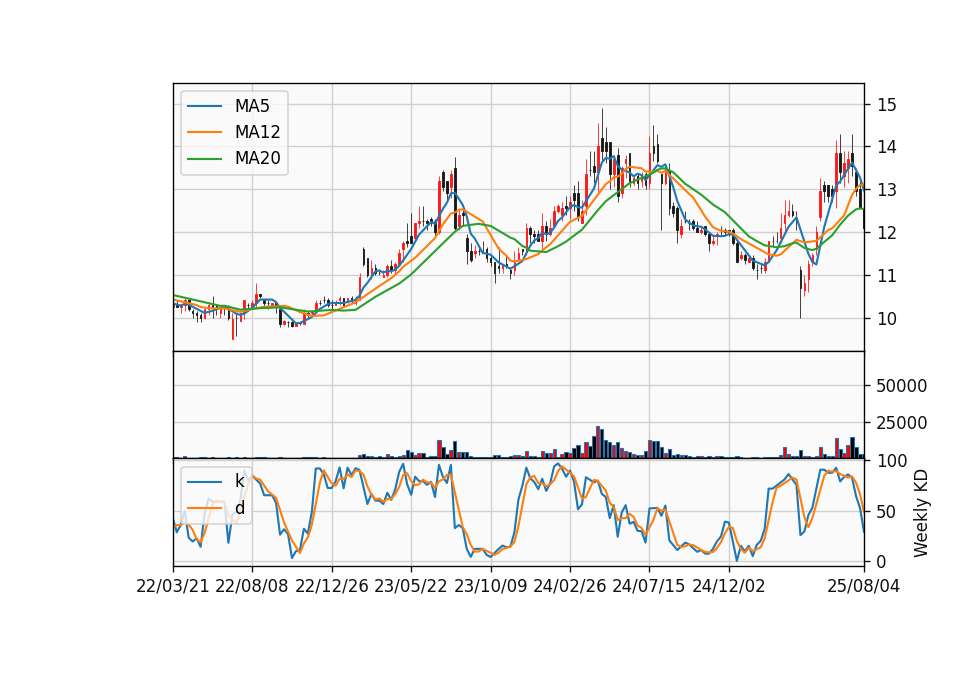Click the 24/12/02 date tick label
960x690 pixels.
pos(729,586)
